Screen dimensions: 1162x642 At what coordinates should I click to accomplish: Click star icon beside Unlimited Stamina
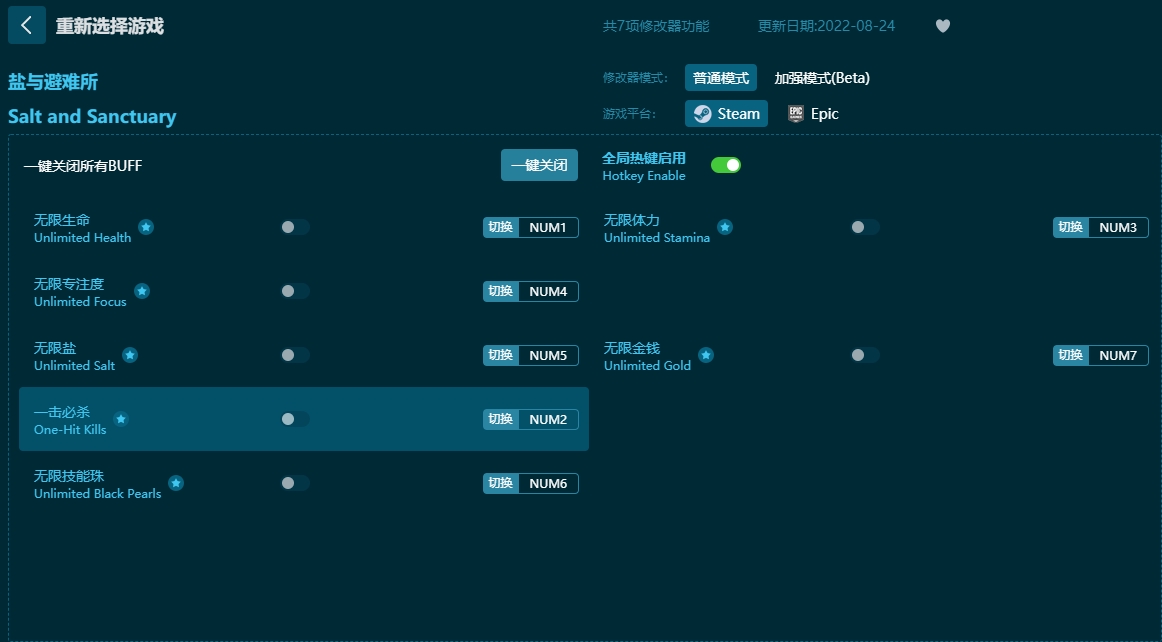coord(725,227)
